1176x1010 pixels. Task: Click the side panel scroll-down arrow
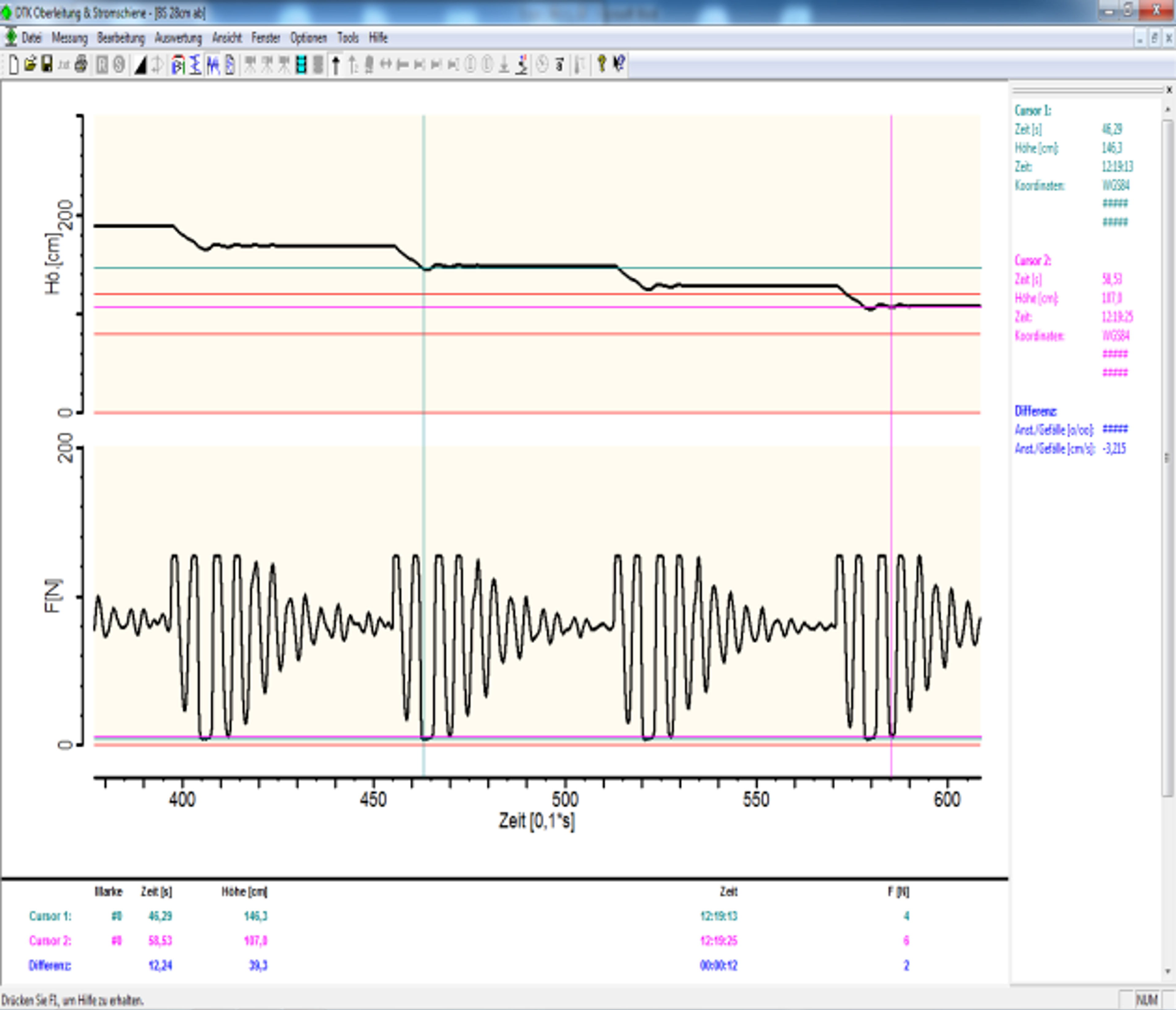pyautogui.click(x=1167, y=971)
